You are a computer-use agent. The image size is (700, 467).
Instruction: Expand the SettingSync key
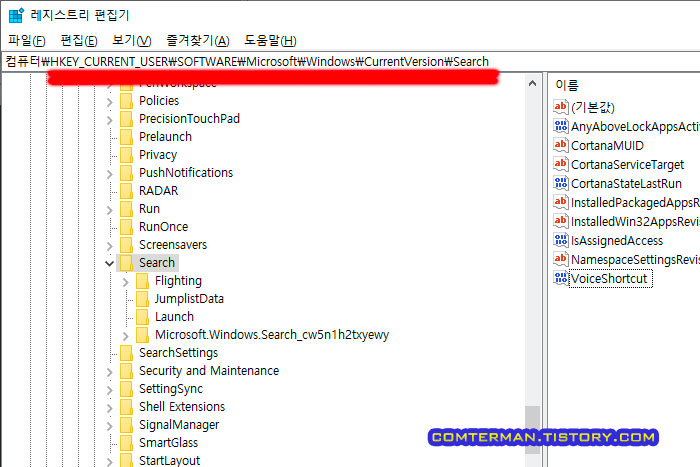pyautogui.click(x=109, y=390)
